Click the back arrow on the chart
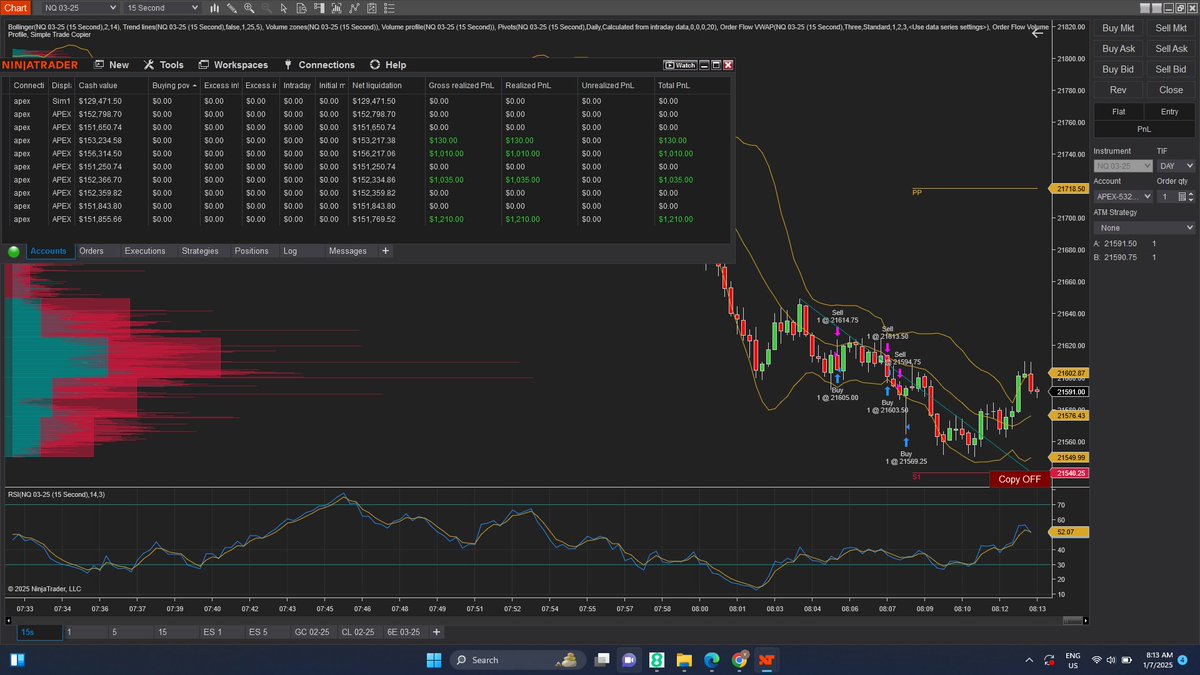 click(x=1038, y=32)
